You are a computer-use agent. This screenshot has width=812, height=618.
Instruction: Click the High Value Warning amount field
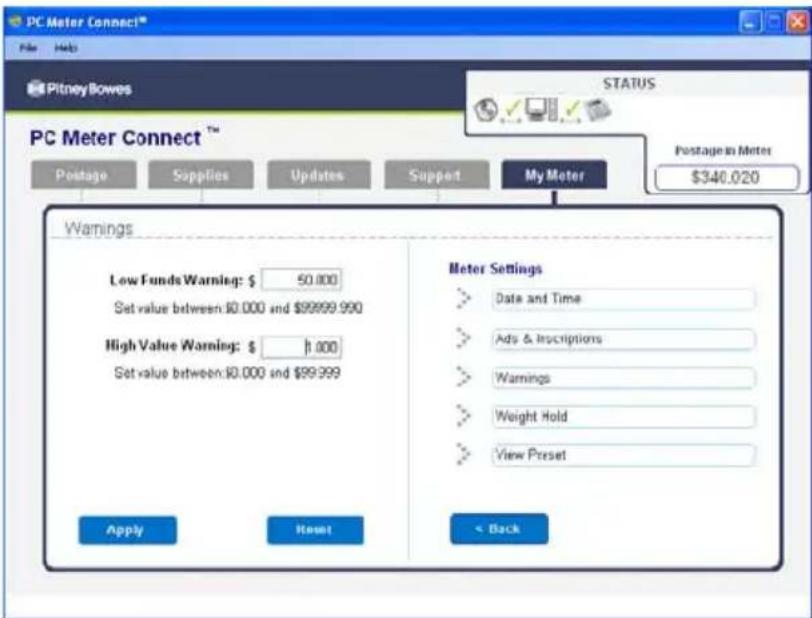[x=301, y=347]
